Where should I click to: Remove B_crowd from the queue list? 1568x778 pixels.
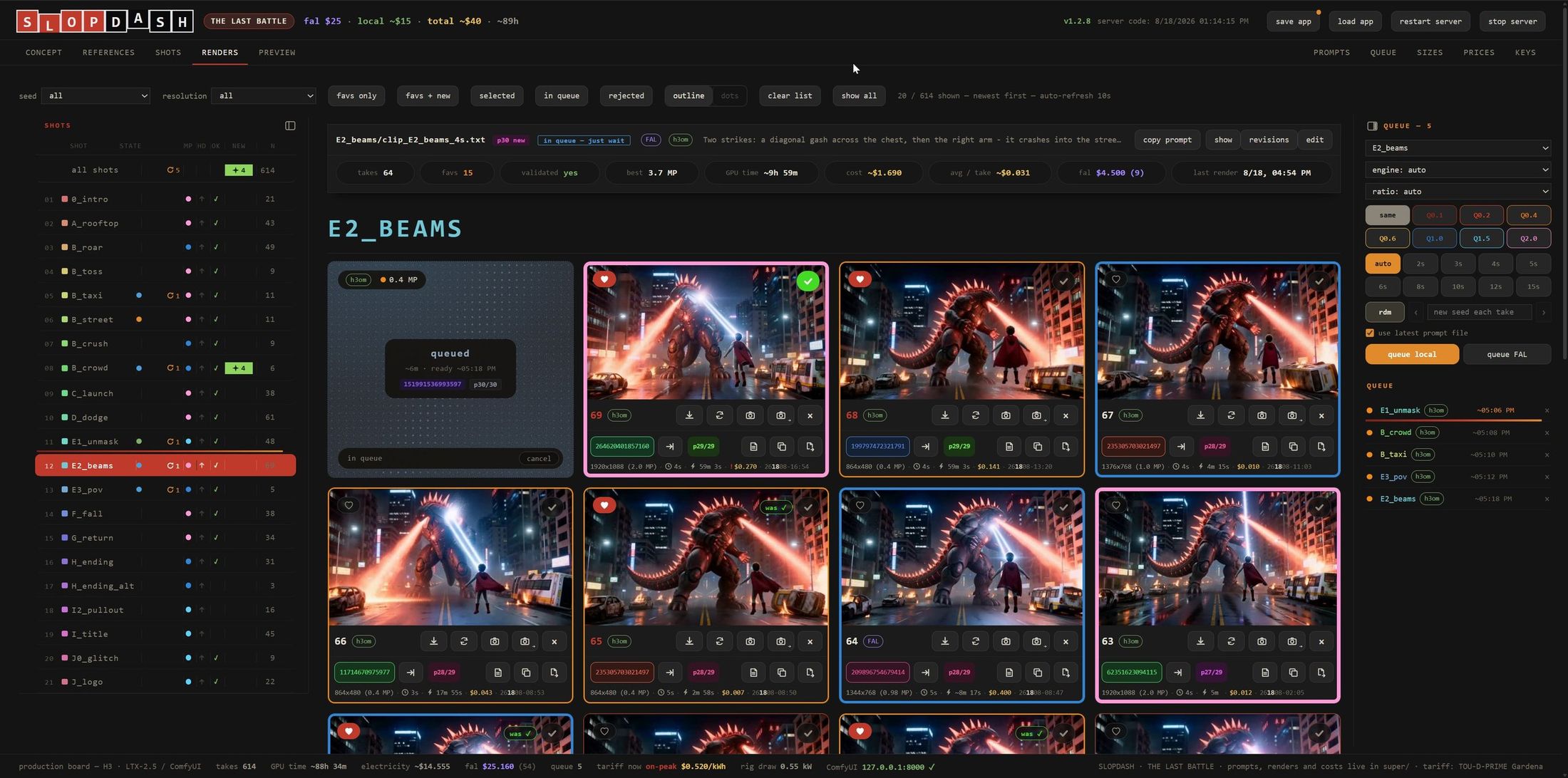(x=1547, y=432)
